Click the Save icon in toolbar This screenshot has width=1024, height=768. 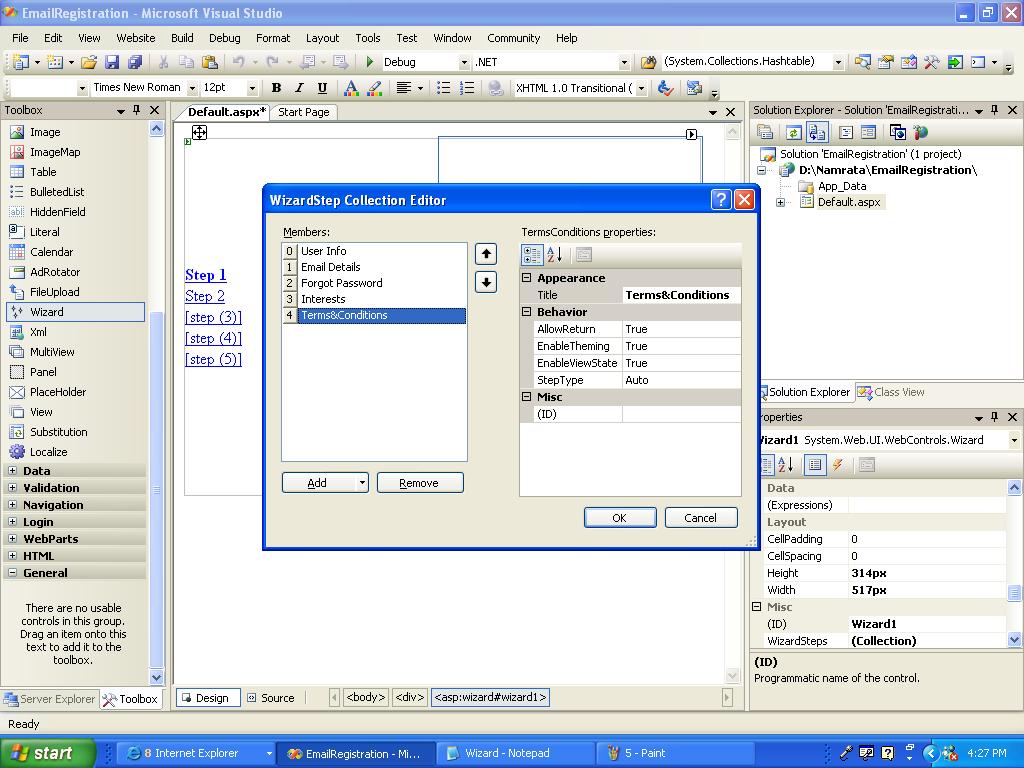[112, 61]
